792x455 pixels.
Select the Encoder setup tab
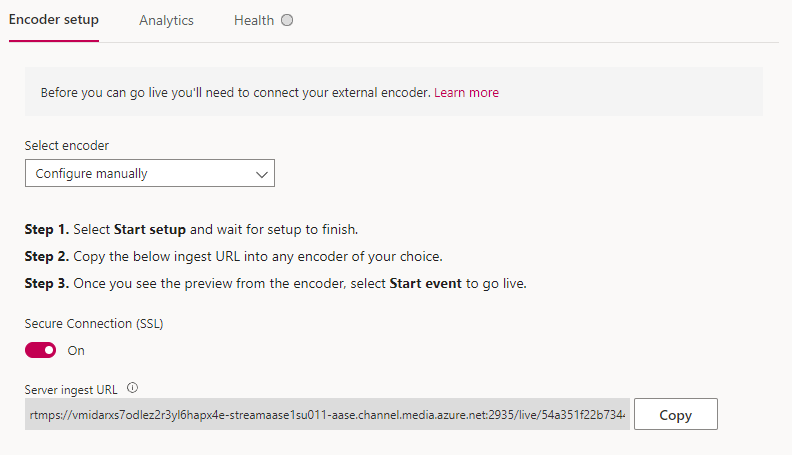pyautogui.click(x=54, y=20)
